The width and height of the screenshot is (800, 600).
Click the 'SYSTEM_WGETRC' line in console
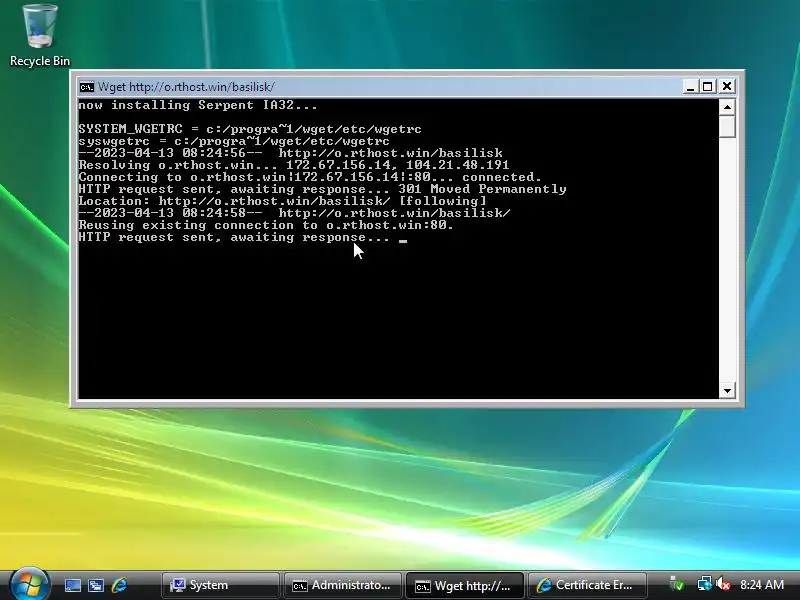(x=250, y=129)
